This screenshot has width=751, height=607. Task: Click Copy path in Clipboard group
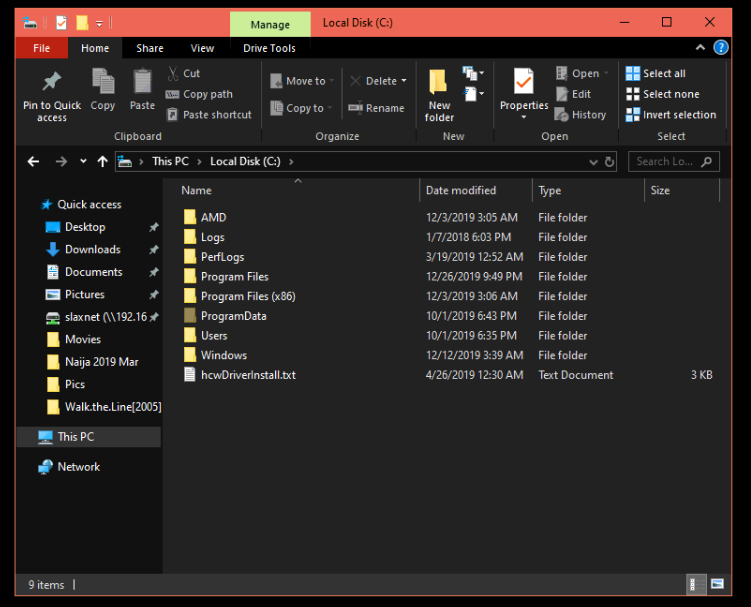(199, 94)
